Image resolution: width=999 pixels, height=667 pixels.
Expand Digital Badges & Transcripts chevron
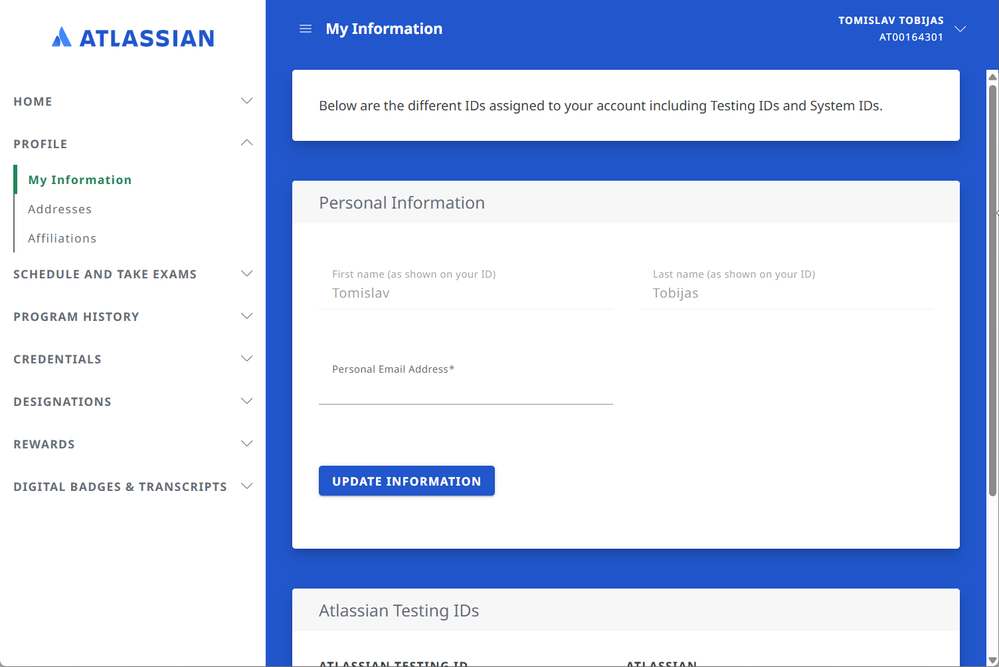247,486
